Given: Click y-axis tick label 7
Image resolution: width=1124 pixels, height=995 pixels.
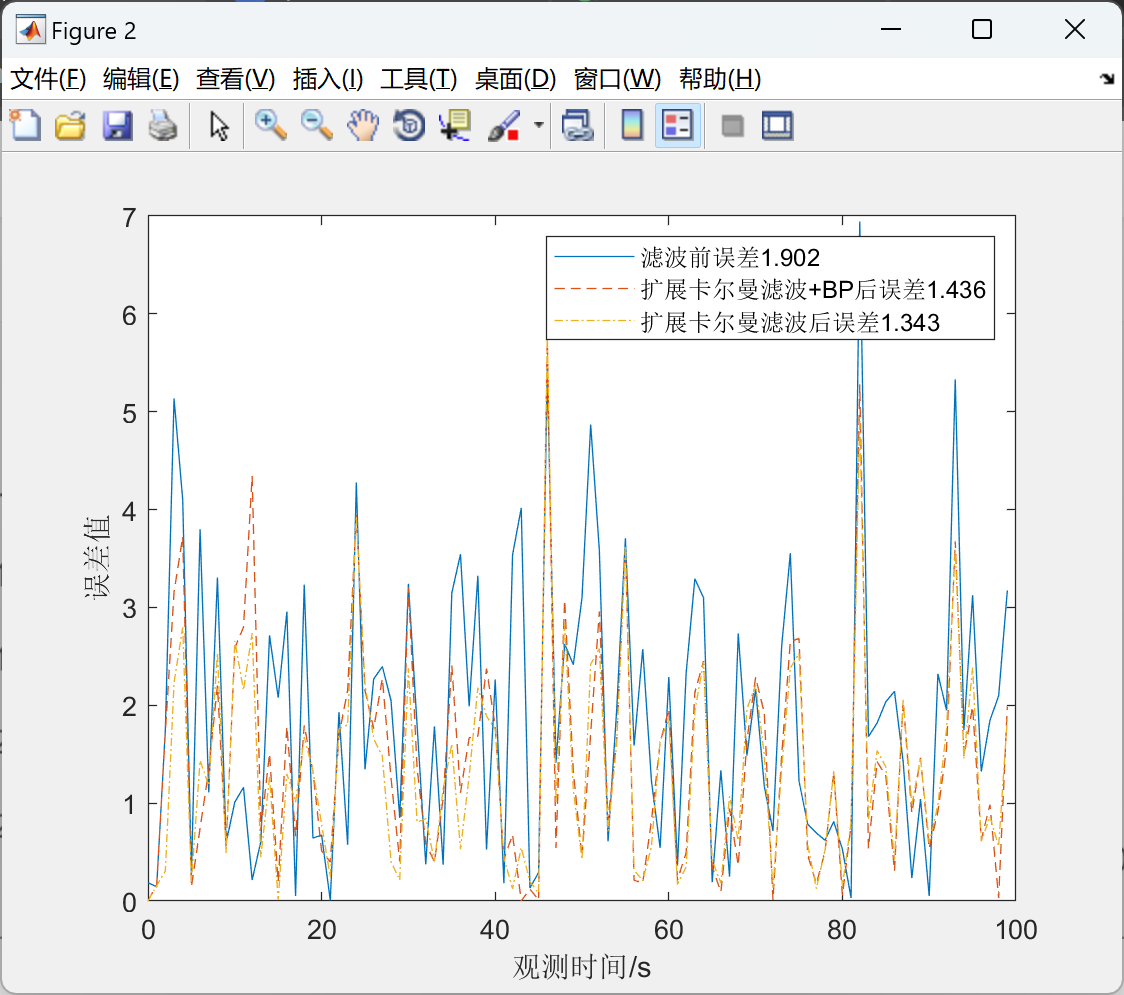Looking at the screenshot, I should (129, 218).
